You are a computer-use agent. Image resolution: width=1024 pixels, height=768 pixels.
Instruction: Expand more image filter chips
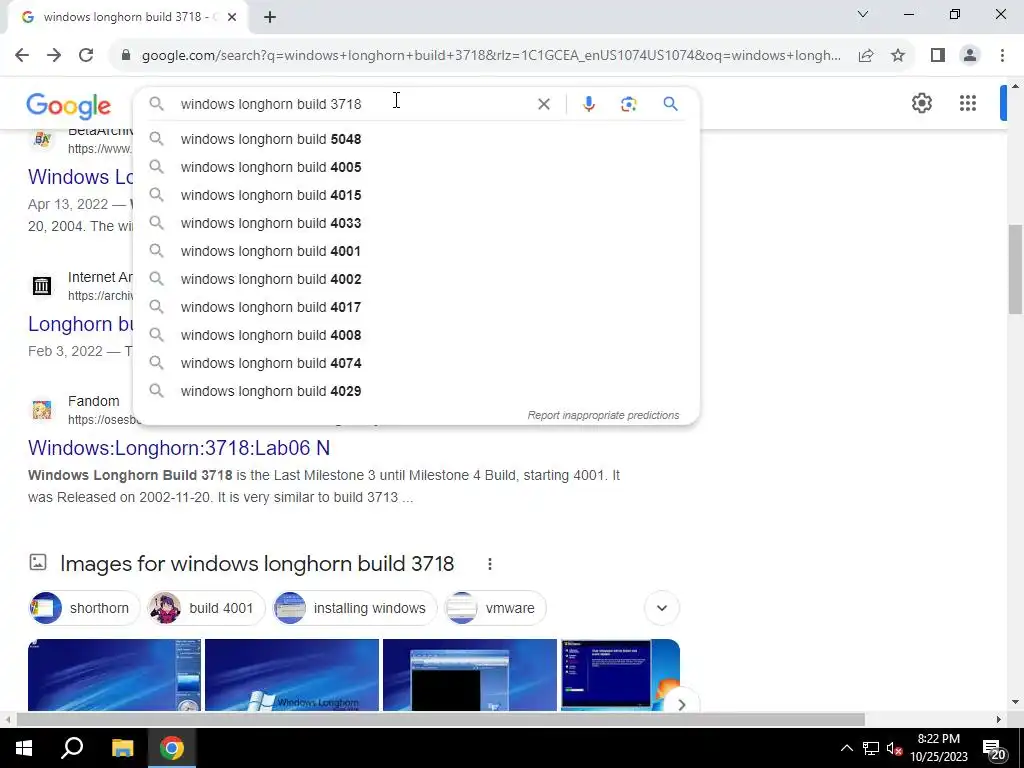click(x=662, y=608)
